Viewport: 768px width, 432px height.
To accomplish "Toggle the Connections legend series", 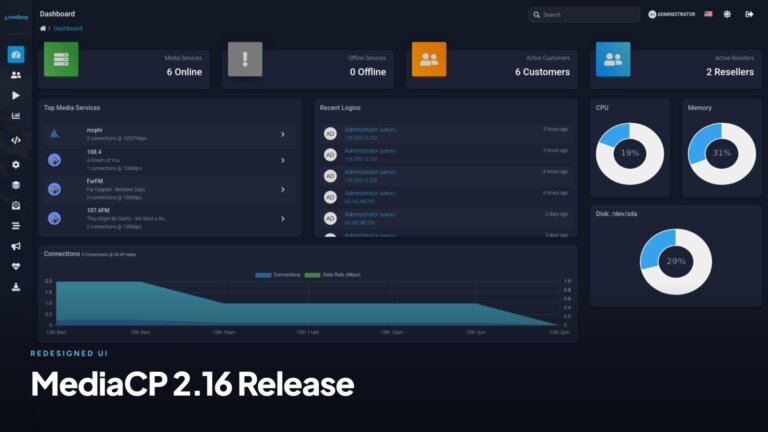I will click(x=278, y=275).
